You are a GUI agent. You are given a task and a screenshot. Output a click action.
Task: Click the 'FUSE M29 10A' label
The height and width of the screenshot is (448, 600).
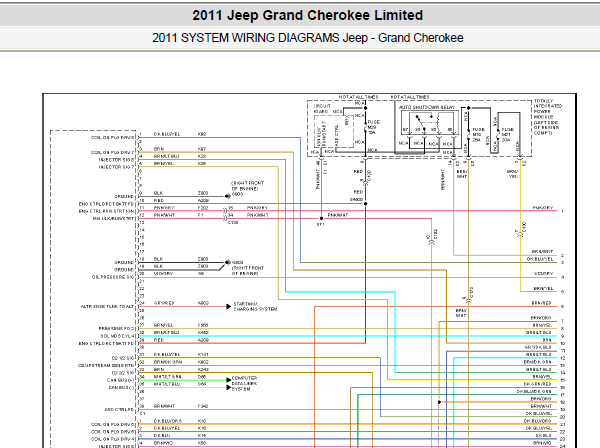[x=373, y=127]
